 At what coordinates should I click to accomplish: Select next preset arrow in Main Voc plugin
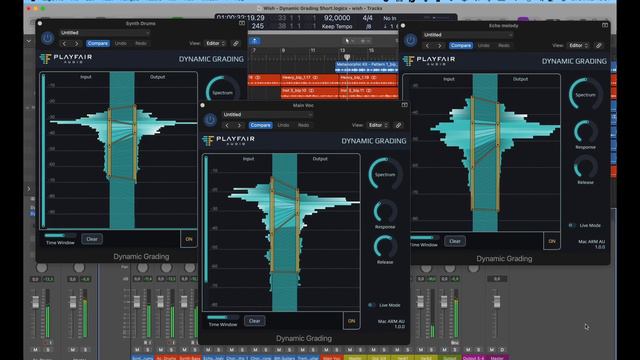coord(239,125)
